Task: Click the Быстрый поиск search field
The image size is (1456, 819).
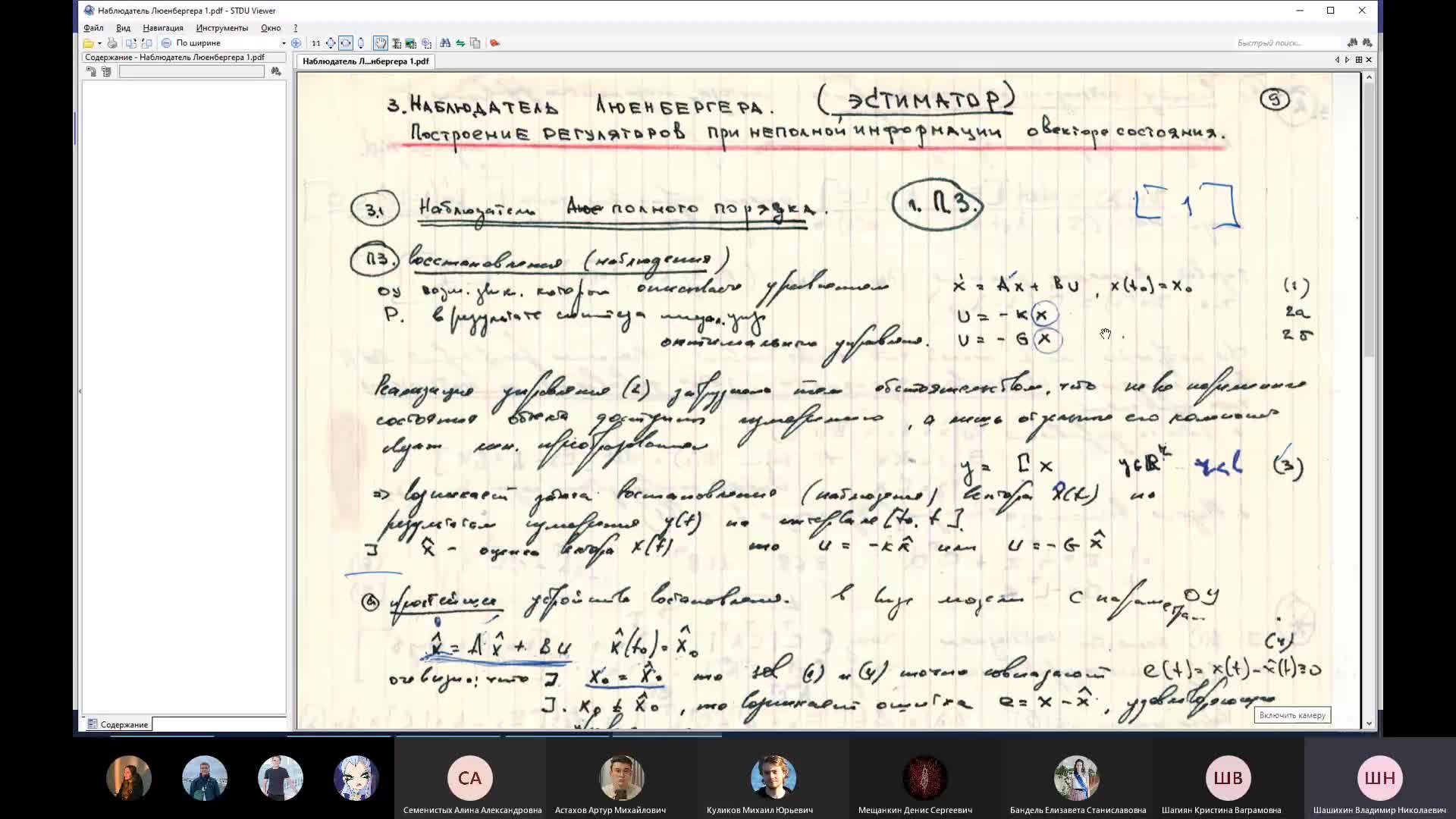Action: [1287, 43]
